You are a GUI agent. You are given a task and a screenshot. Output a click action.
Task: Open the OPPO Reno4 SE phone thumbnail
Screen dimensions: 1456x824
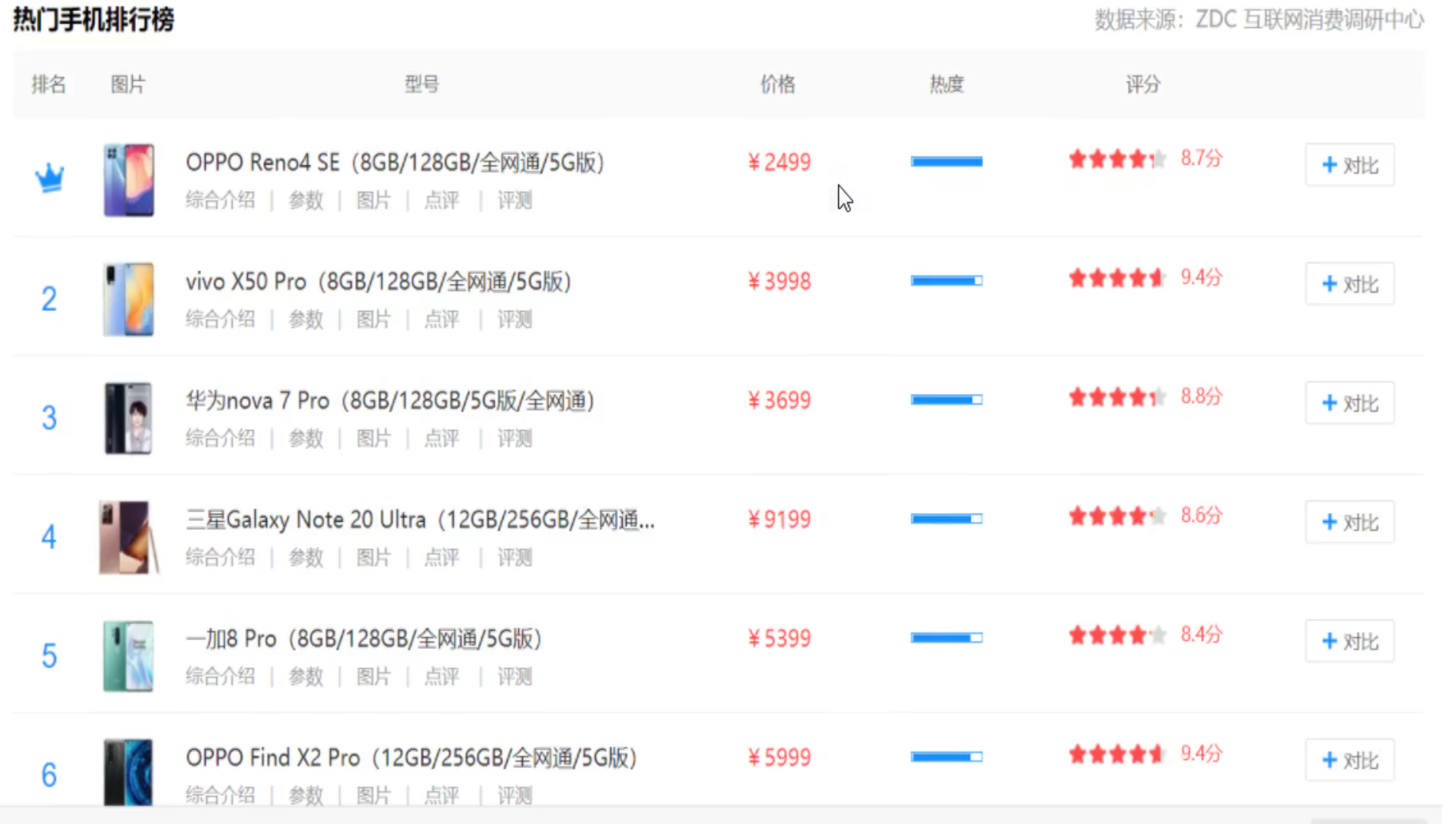(x=128, y=180)
